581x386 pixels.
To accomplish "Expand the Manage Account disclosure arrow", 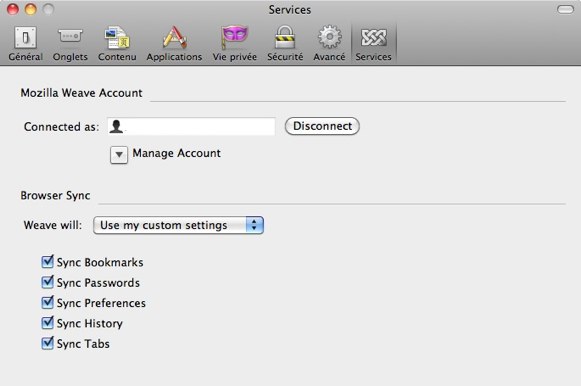I will click(x=119, y=155).
